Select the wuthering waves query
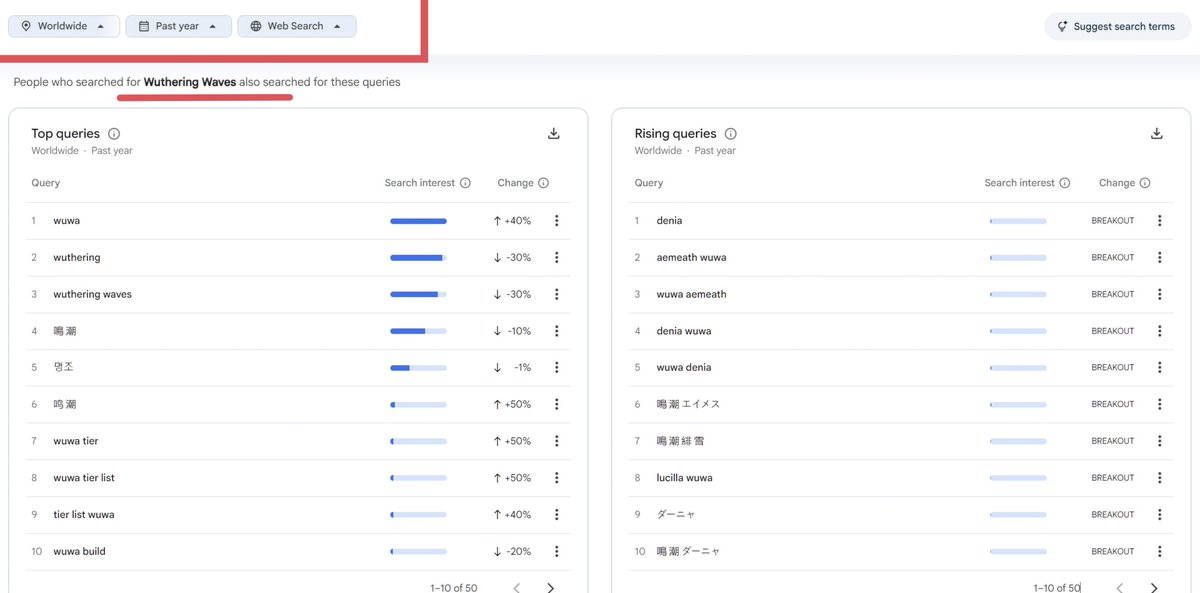The image size is (1200, 593). (93, 294)
